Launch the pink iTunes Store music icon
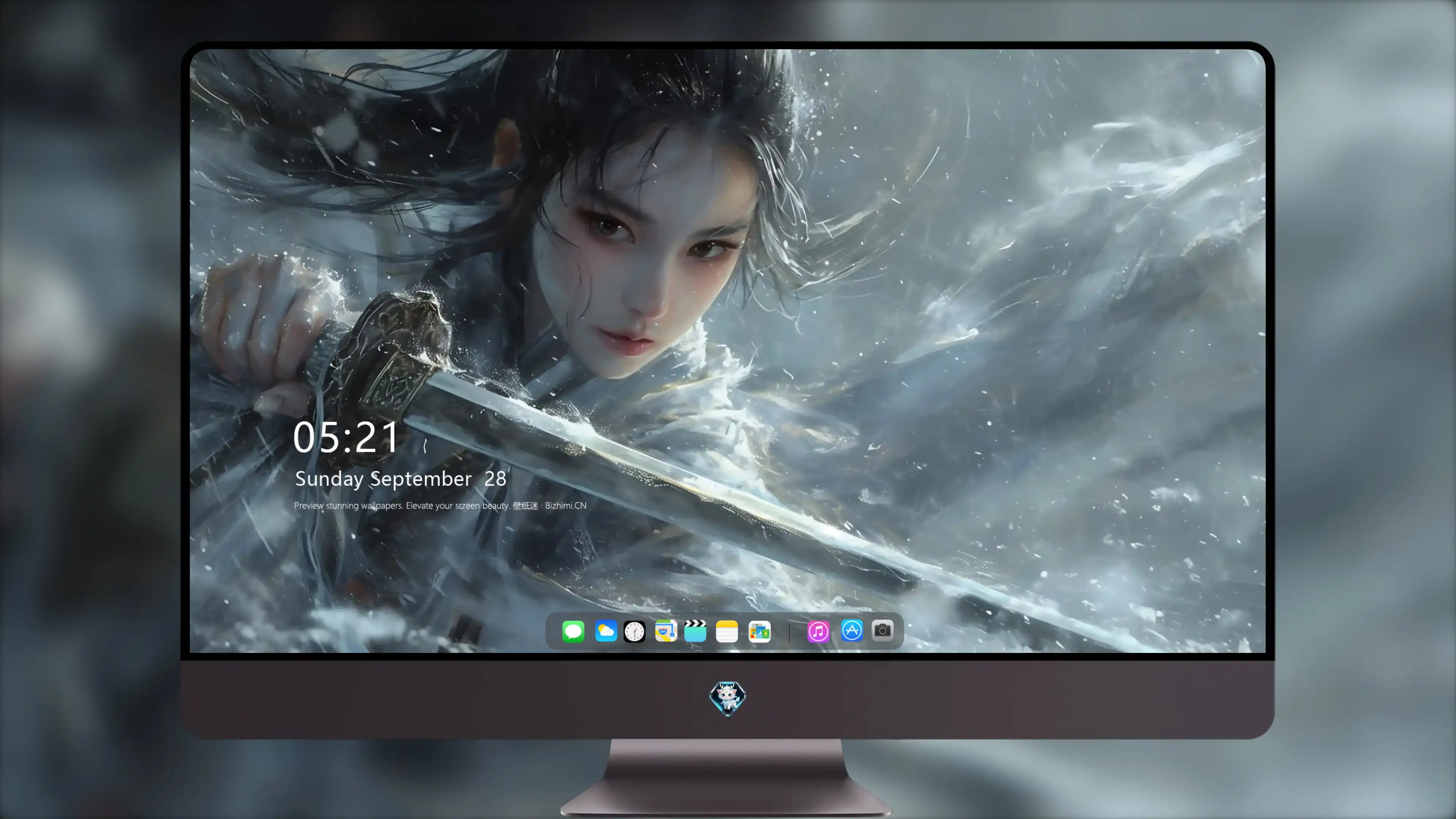The width and height of the screenshot is (1456, 819). (x=819, y=631)
